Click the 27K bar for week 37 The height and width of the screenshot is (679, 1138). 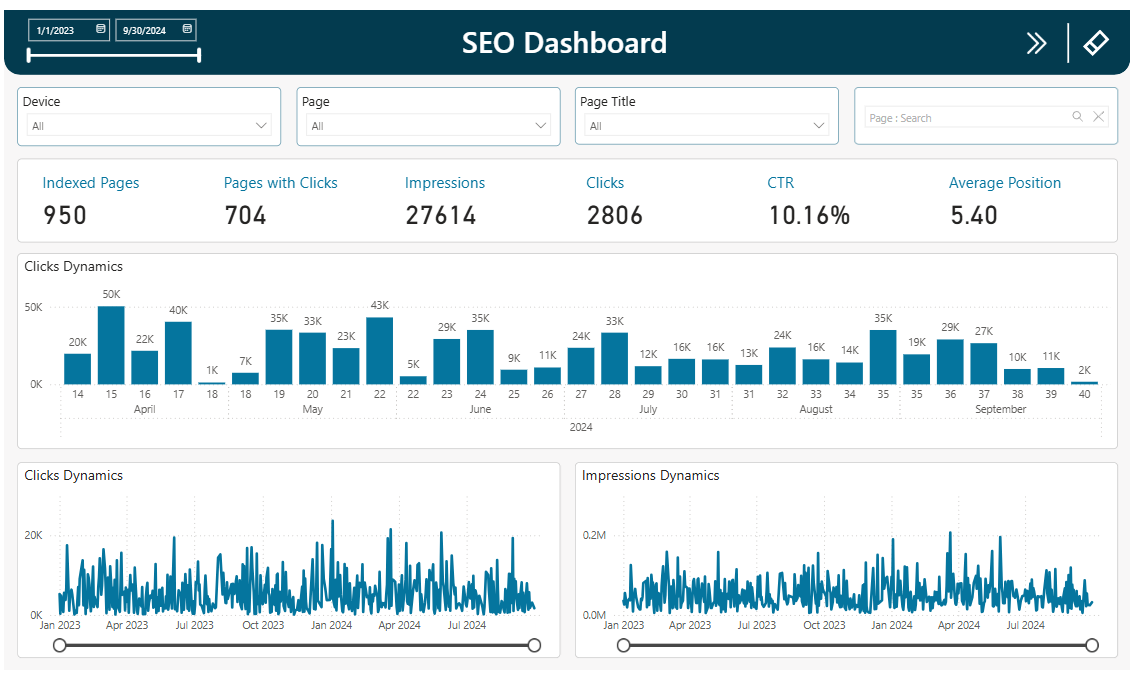[983, 363]
